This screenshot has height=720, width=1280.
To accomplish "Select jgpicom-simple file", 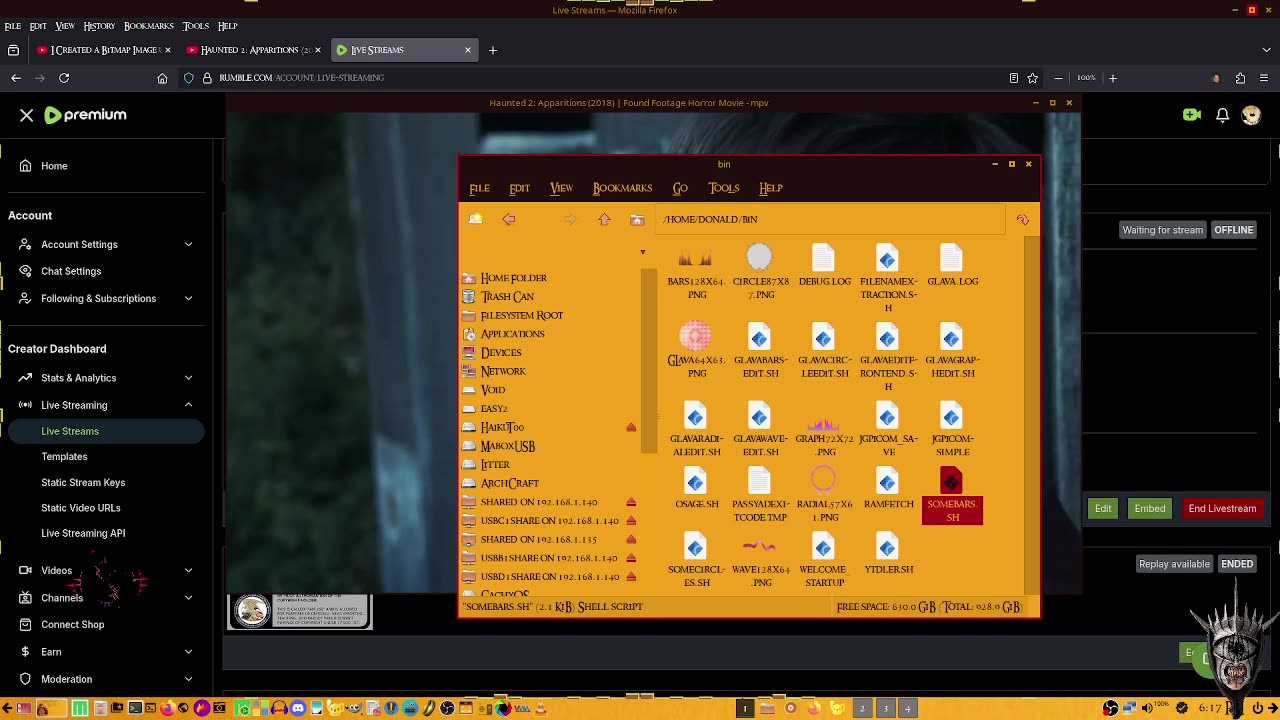I will click(952, 430).
